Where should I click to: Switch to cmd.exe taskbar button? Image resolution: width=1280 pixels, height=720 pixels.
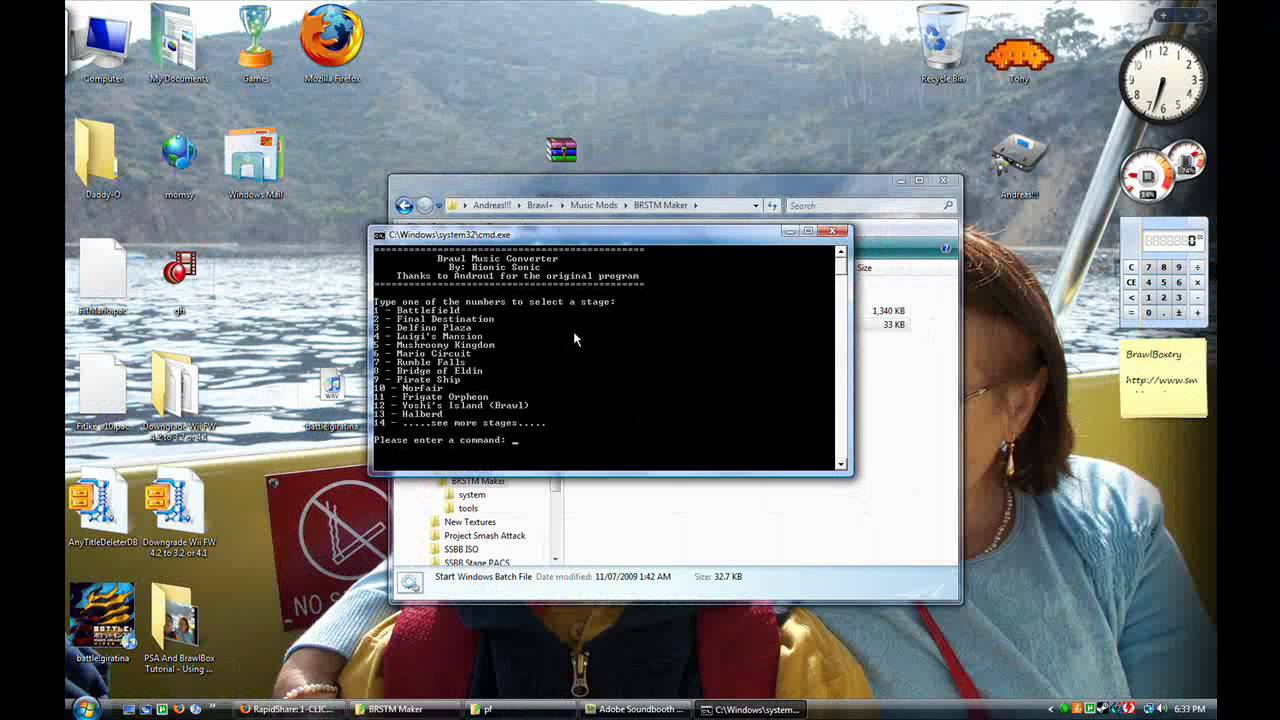(x=753, y=709)
